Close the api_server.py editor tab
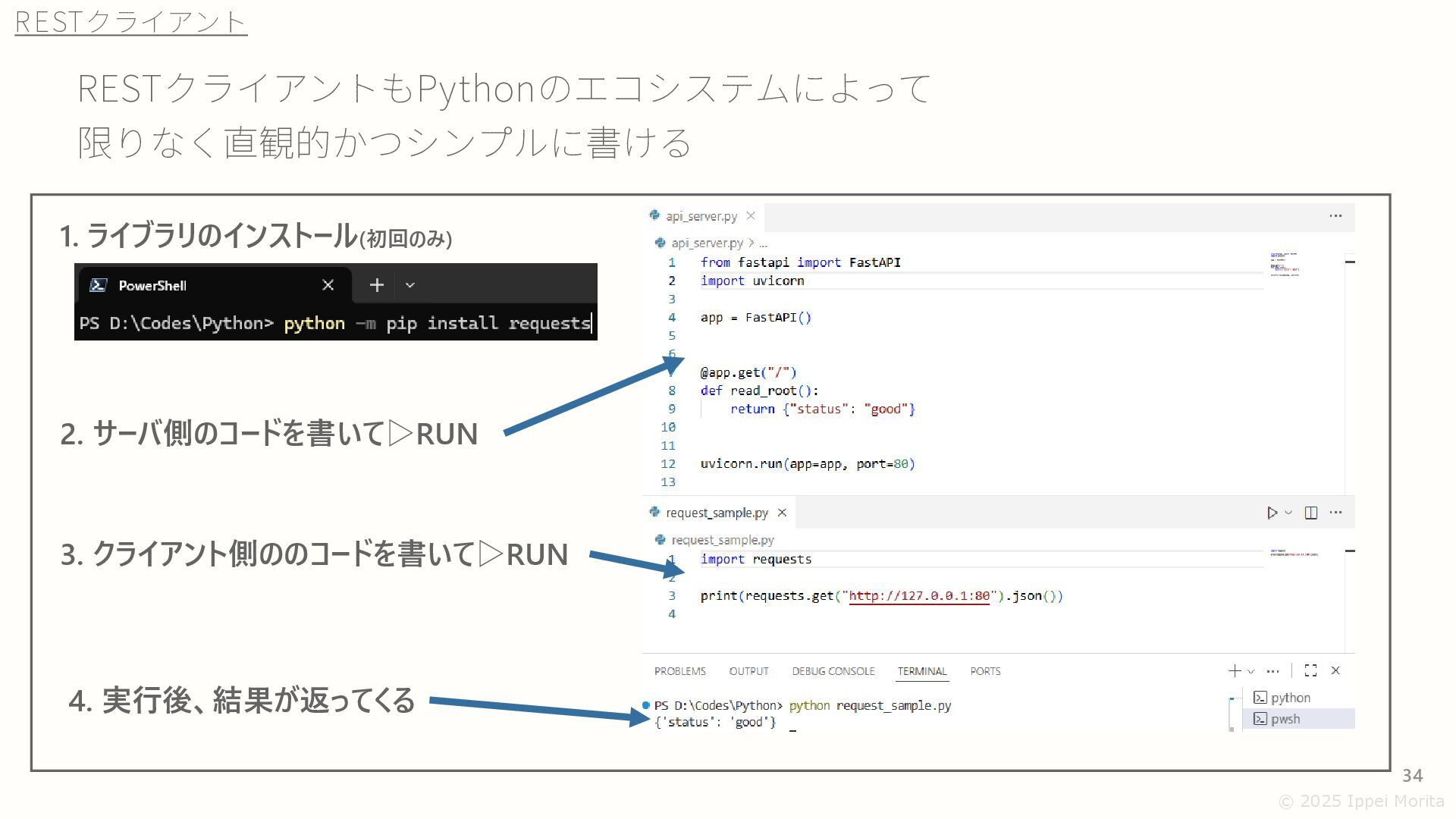 point(751,216)
